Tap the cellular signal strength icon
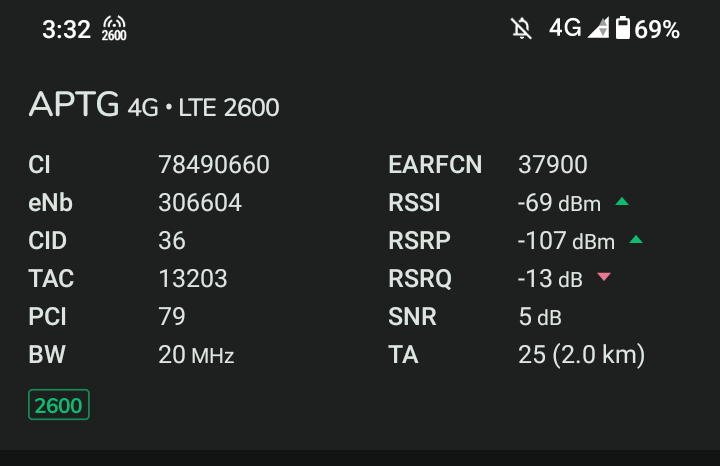This screenshot has height=466, width=720. (598, 28)
